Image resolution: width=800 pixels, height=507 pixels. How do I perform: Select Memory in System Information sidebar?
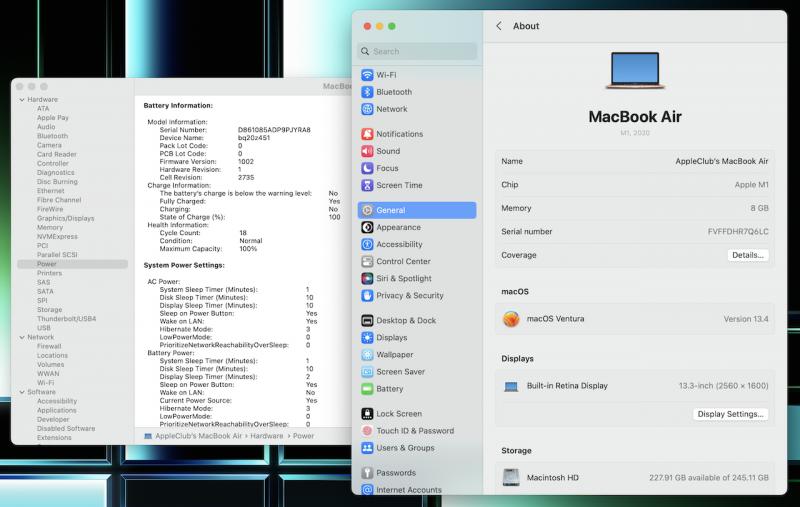click(50, 227)
